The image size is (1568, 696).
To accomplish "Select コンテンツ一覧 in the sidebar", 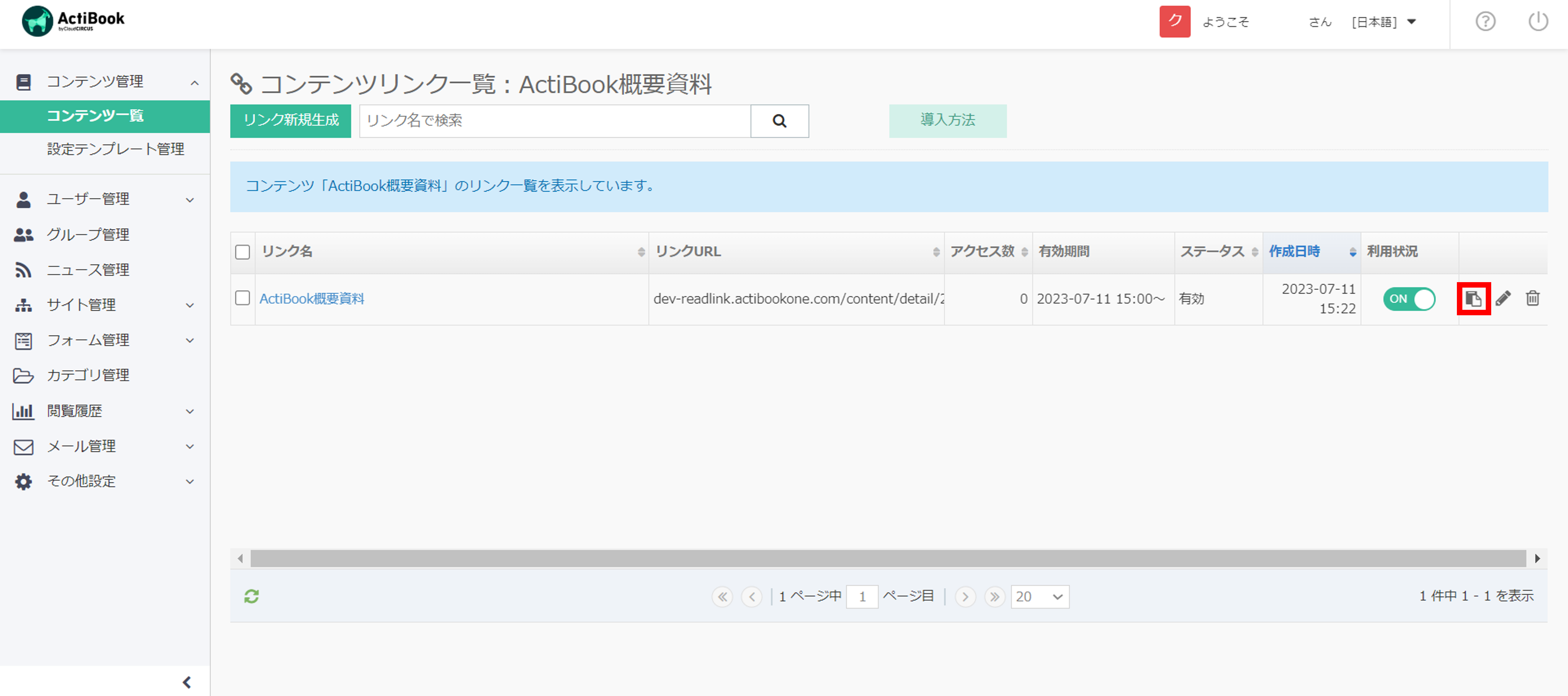I will 105,116.
